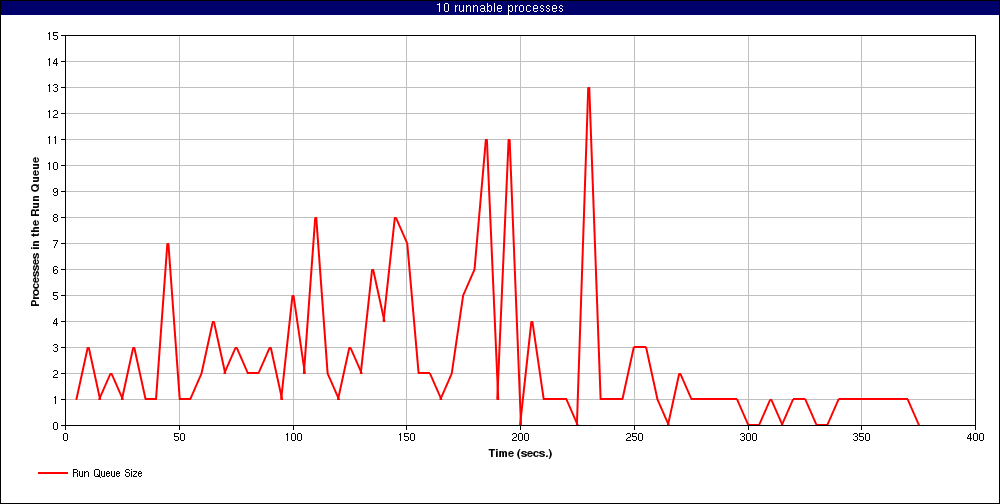Screen dimensions: 1000x504
Task: Click the 'Processes in the Run Queue' axis title
Action: [x=36, y=231]
